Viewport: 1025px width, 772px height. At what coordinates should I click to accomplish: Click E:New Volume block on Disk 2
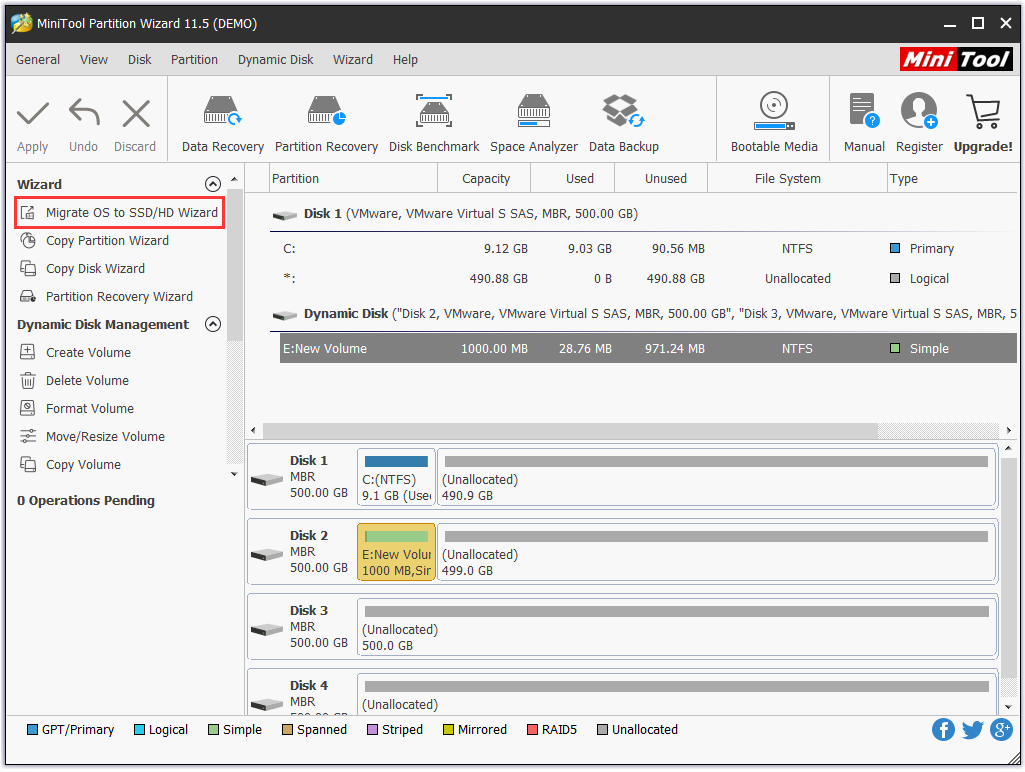click(x=396, y=552)
